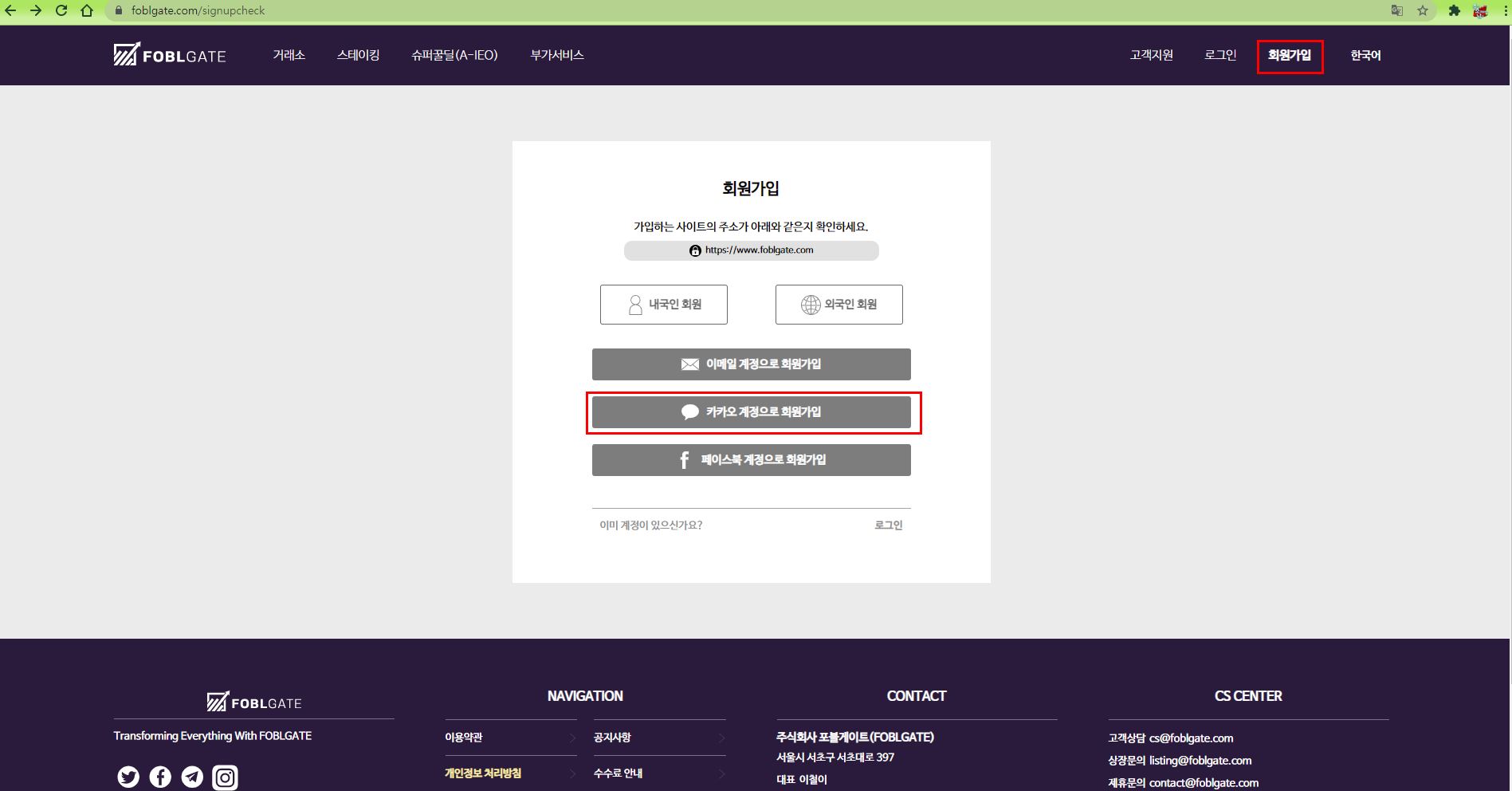Viewport: 1512px width, 791px height.
Task: Click the 주식회사 포블게이트(FOBLGATE) text
Action: coord(855,737)
